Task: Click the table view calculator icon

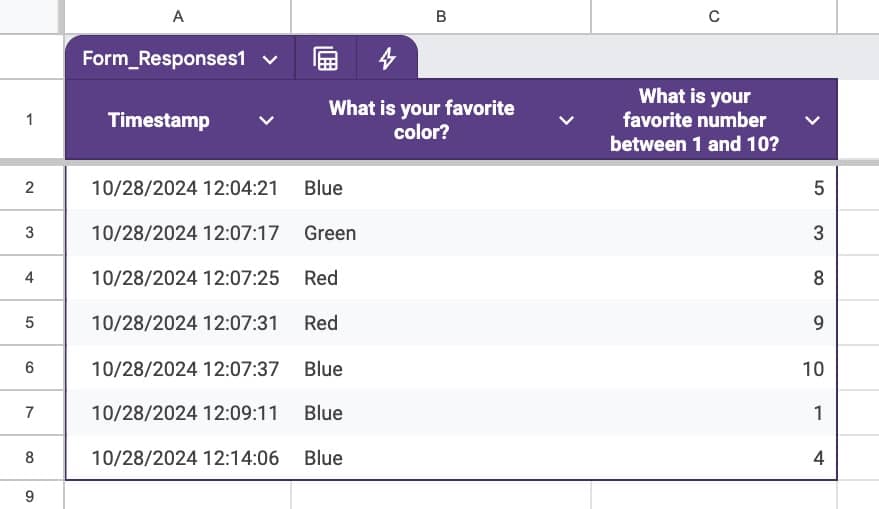Action: click(325, 59)
